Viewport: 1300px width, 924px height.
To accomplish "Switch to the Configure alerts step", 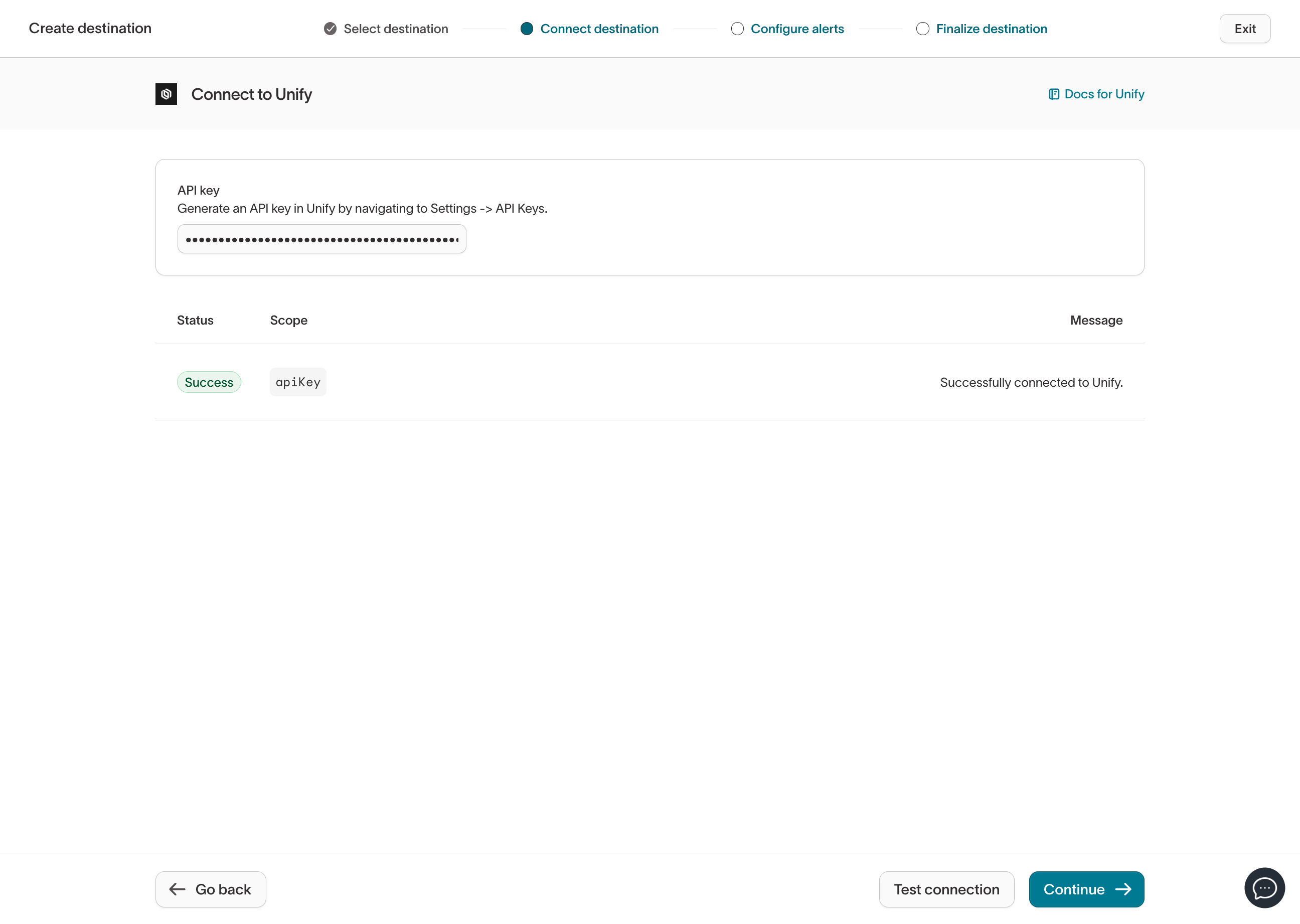I will pyautogui.click(x=797, y=29).
